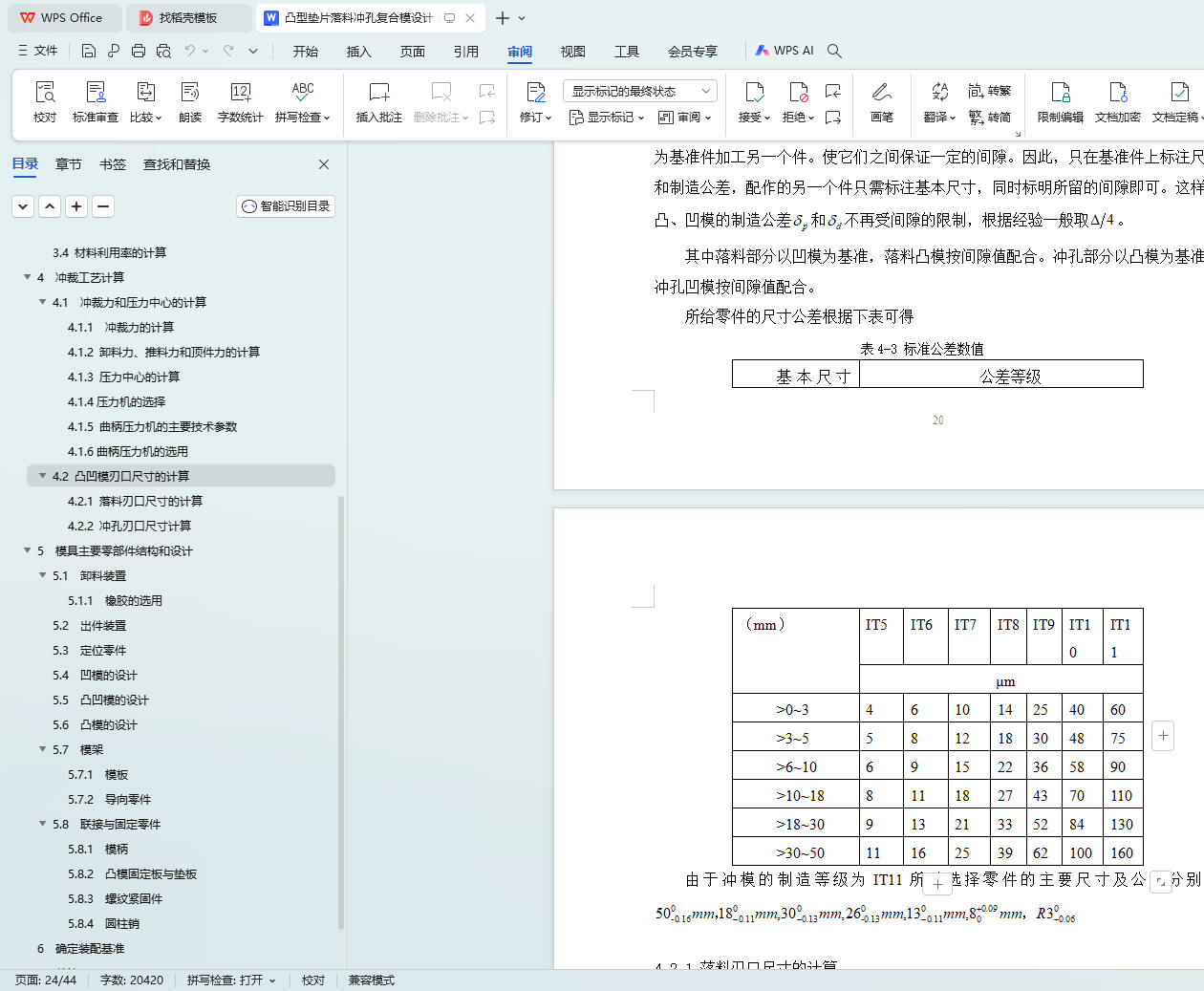Close the navigation pane
1204x991 pixels.
tap(324, 164)
